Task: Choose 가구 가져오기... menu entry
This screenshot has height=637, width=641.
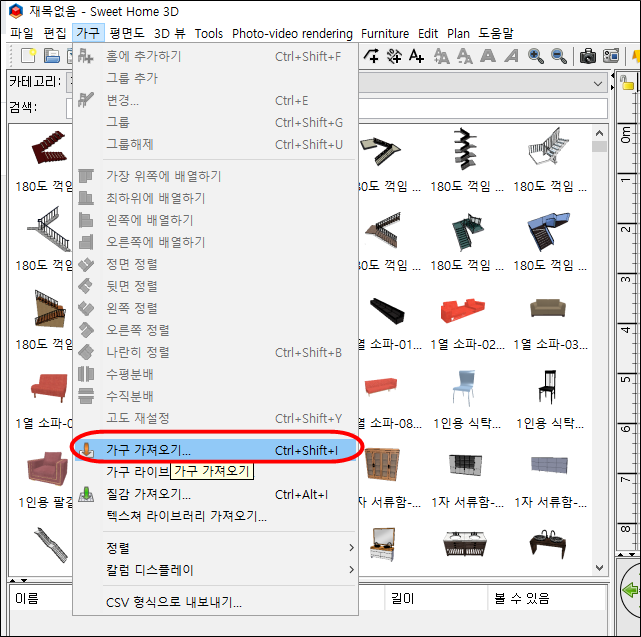Action: point(215,450)
